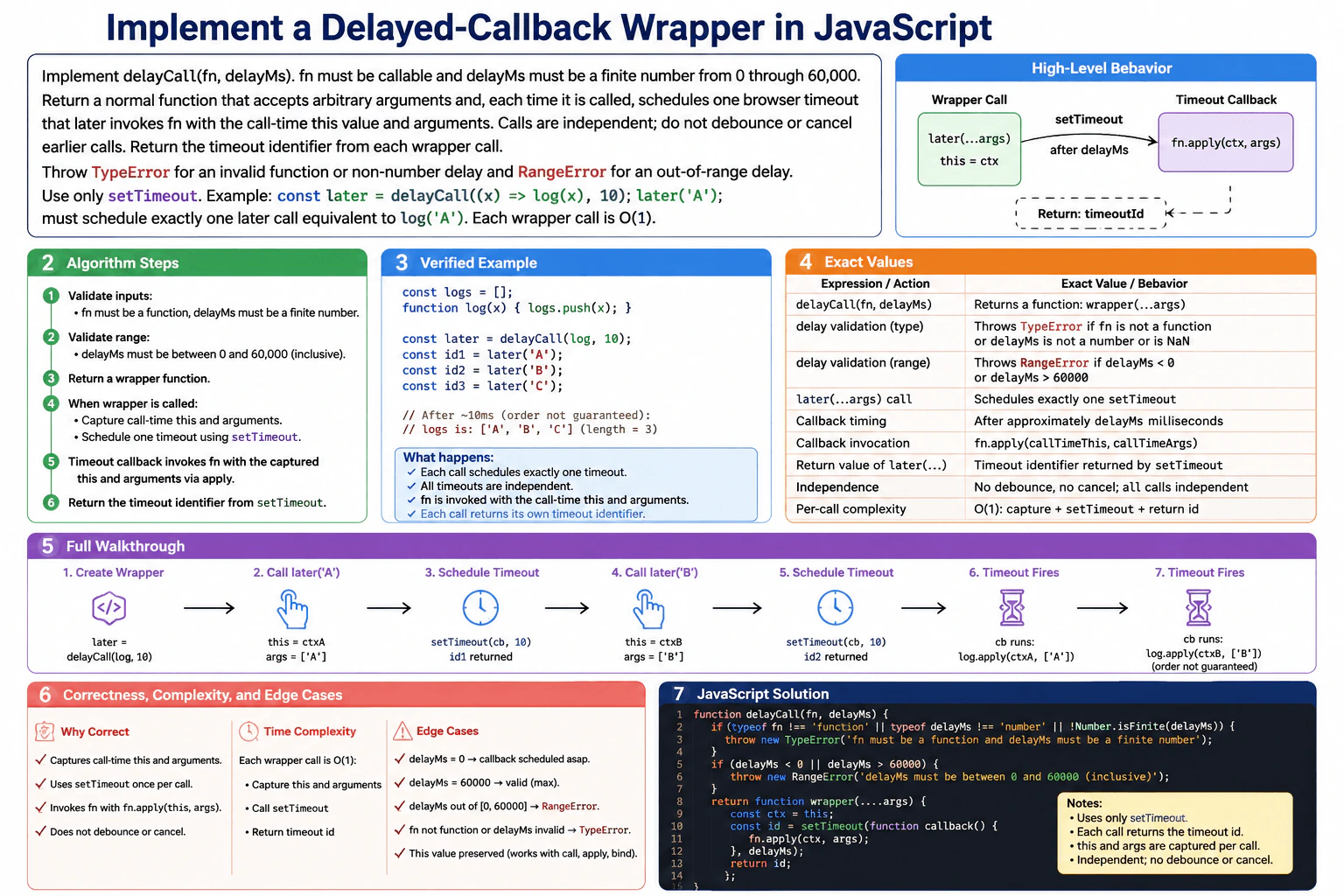Click the hourglass icon under 6. Timeout Fires
This screenshot has height=896, width=1344.
click(x=1012, y=607)
